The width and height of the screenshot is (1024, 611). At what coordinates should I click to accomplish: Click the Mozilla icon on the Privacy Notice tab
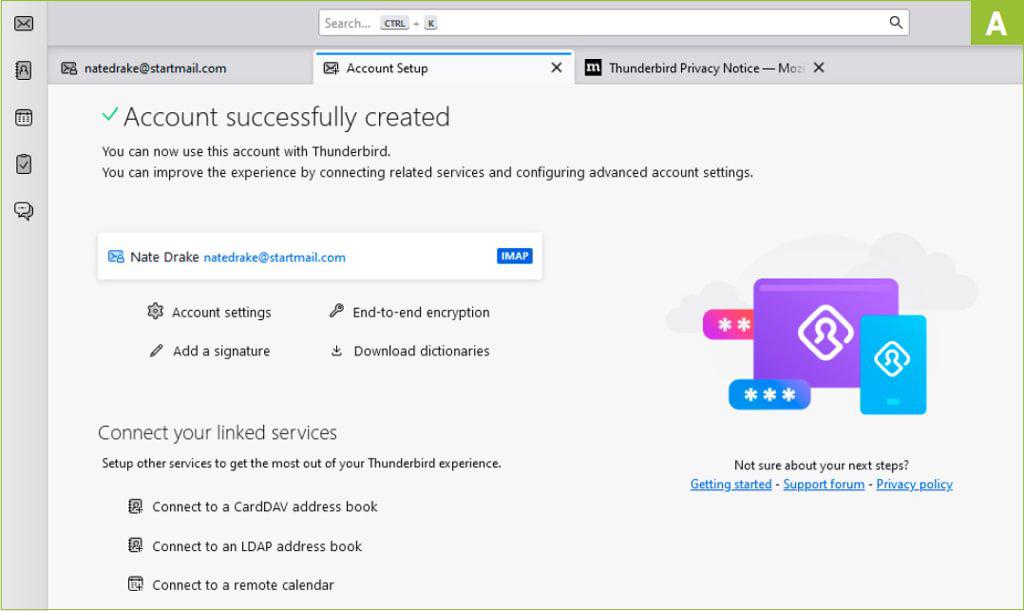pos(593,67)
